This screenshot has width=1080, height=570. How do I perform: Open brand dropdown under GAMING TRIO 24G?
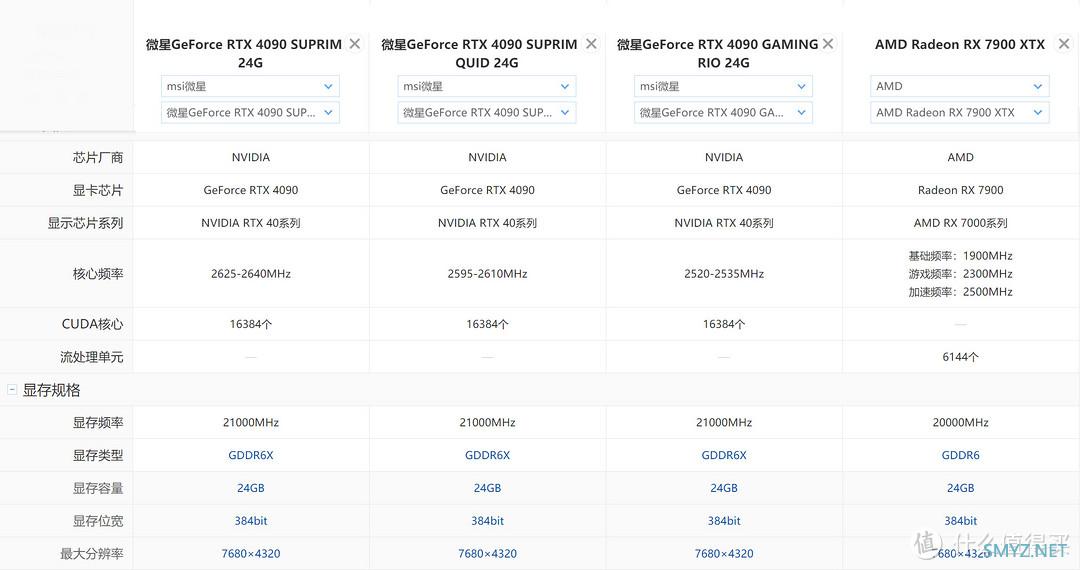pyautogui.click(x=723, y=86)
